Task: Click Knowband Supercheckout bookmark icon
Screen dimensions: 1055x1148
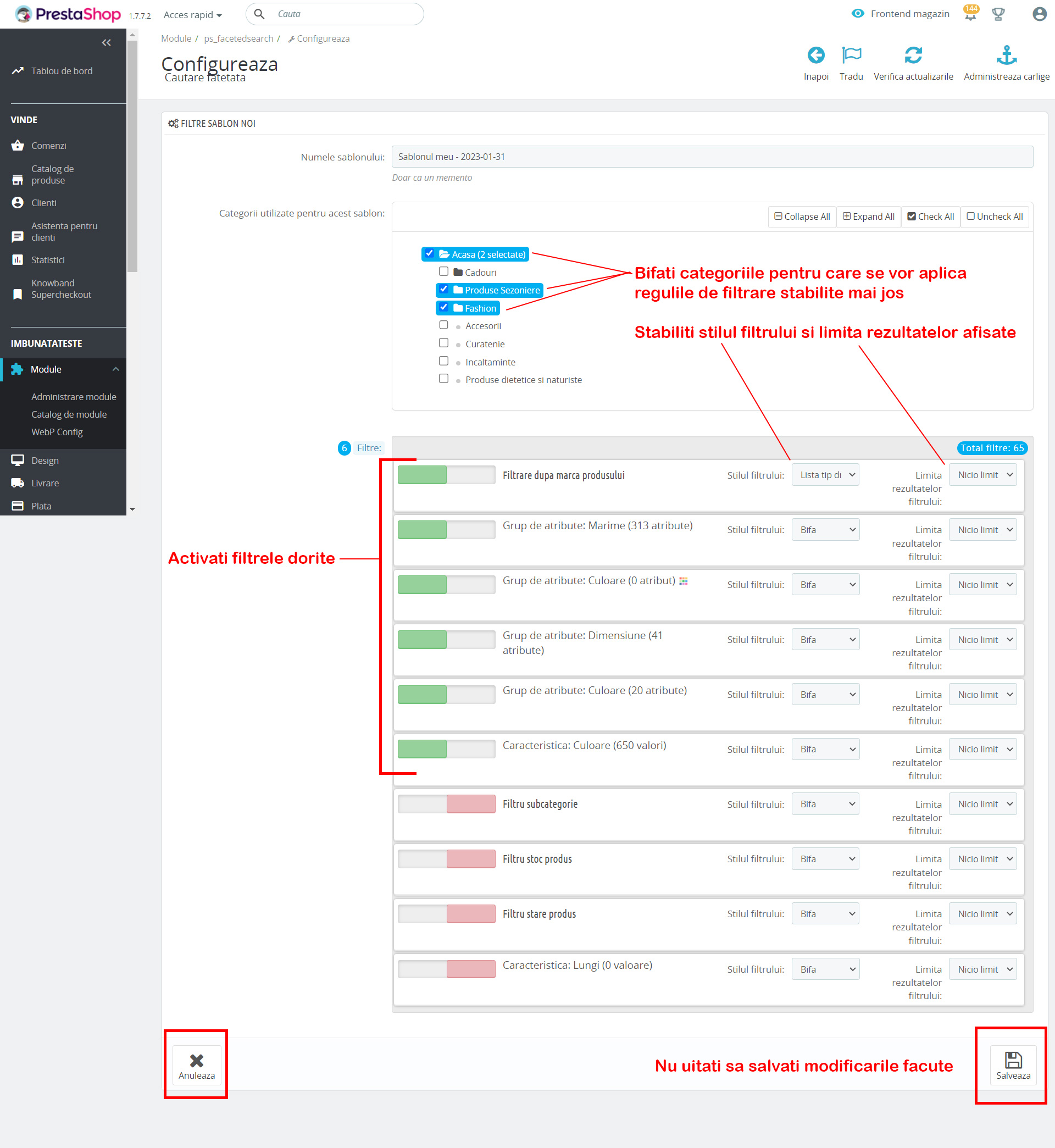Action: tap(18, 294)
